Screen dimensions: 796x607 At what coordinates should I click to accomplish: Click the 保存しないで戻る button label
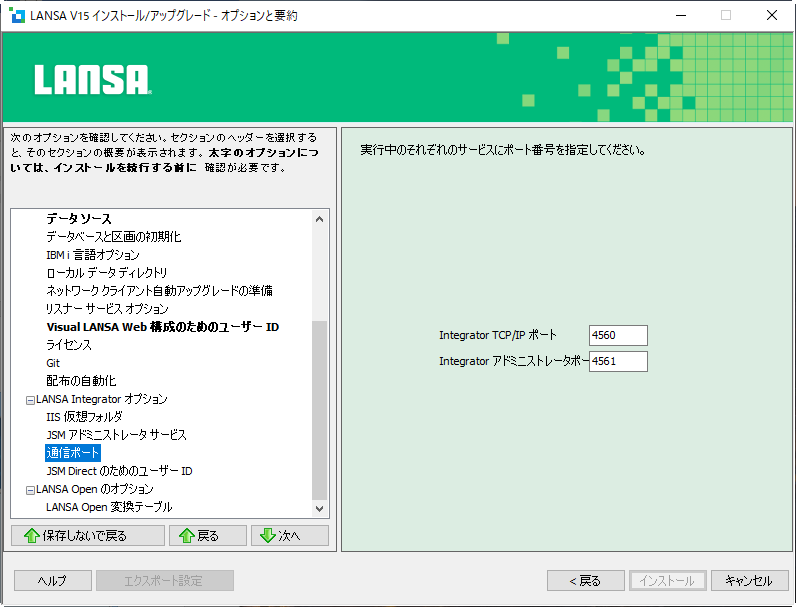(x=85, y=535)
